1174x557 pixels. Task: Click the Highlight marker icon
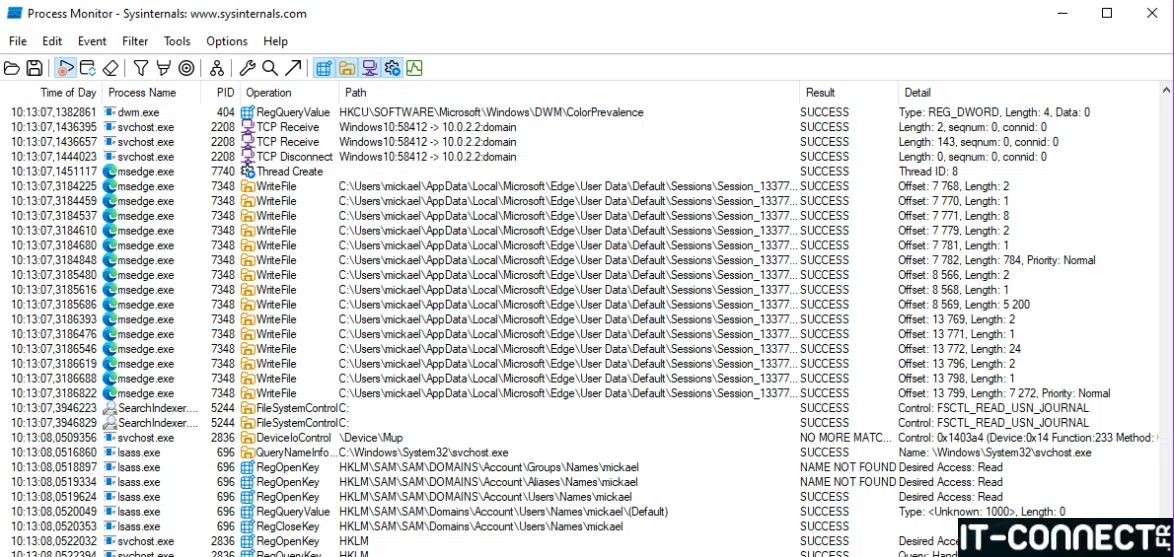[163, 68]
